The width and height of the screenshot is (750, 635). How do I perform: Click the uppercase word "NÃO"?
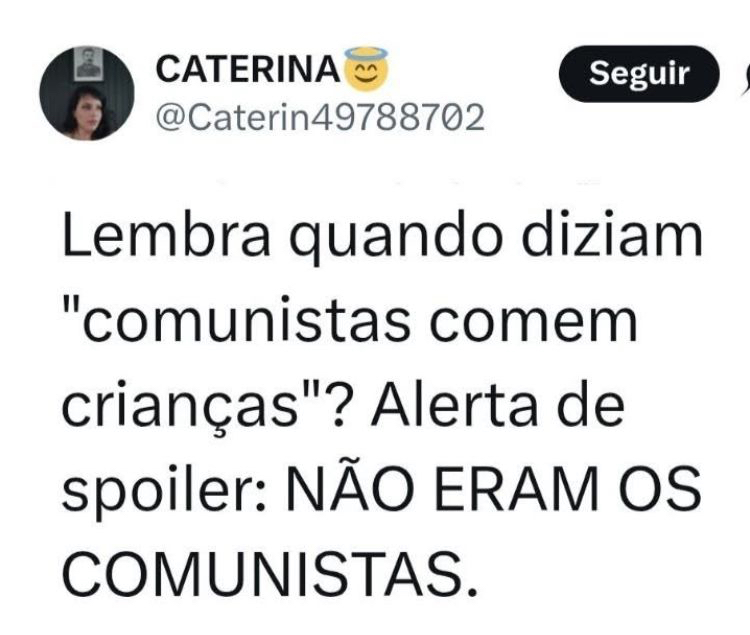tap(350, 488)
